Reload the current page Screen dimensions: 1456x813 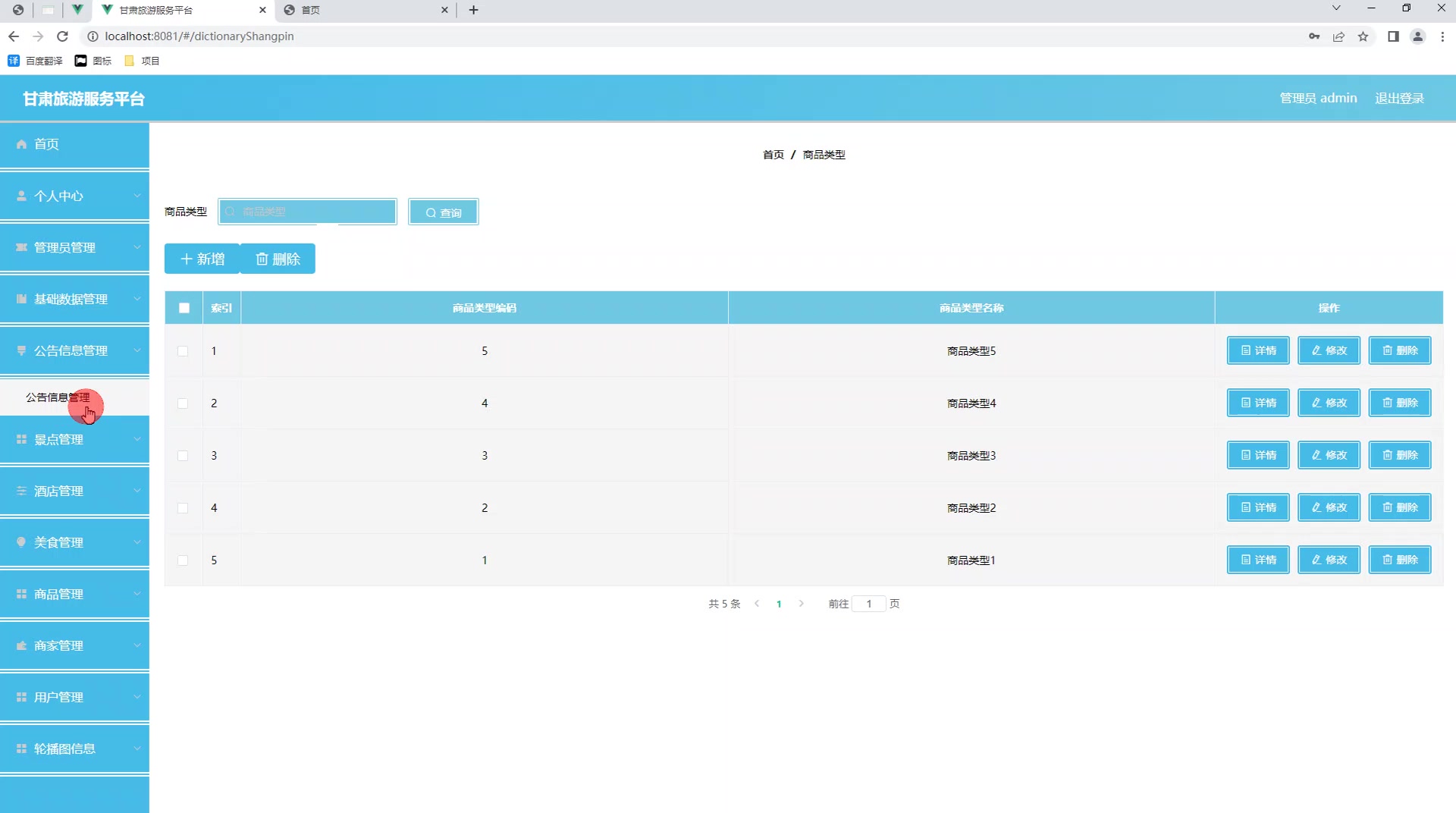(x=63, y=36)
